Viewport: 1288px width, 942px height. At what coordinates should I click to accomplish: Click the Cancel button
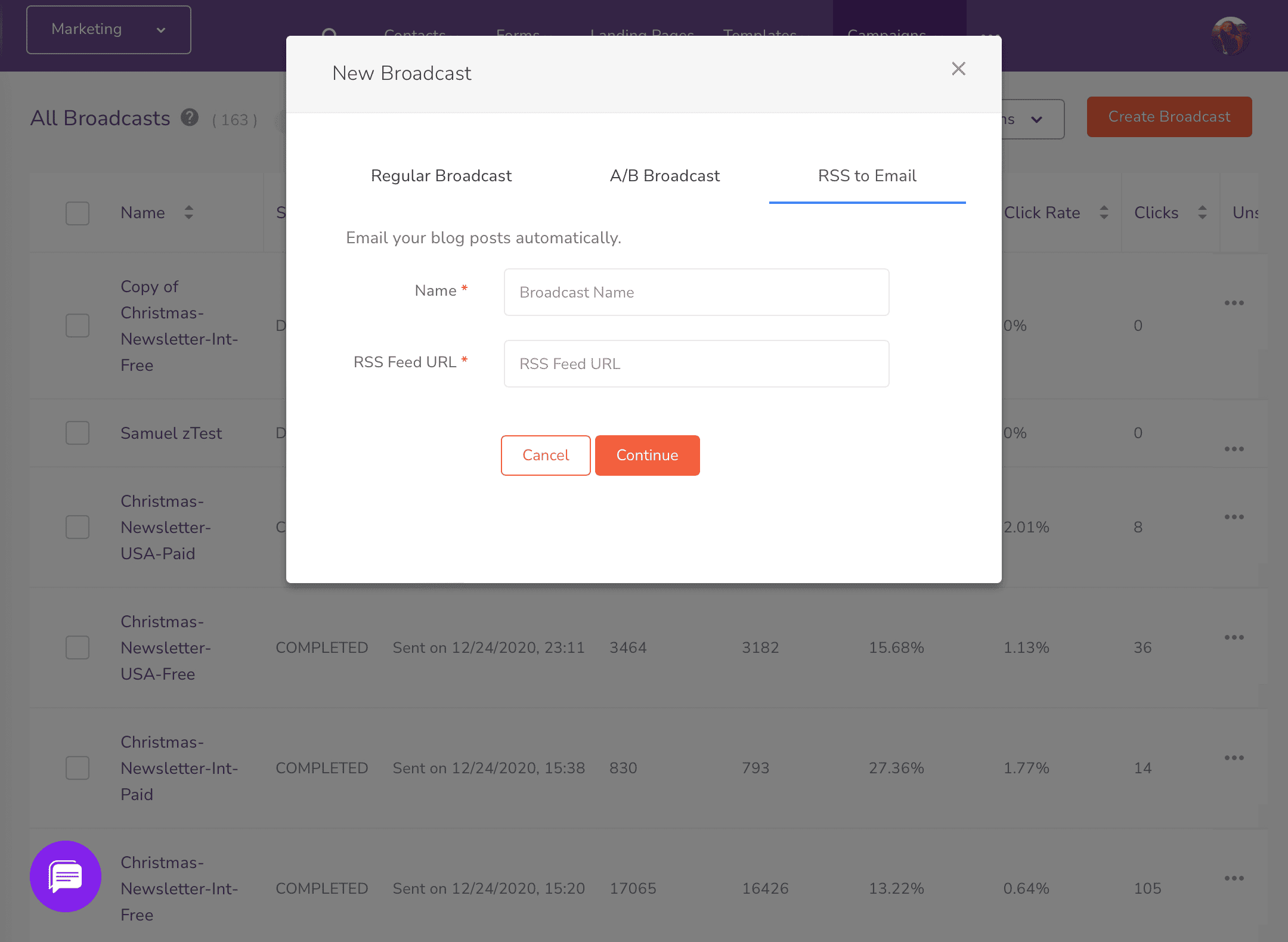pos(546,455)
